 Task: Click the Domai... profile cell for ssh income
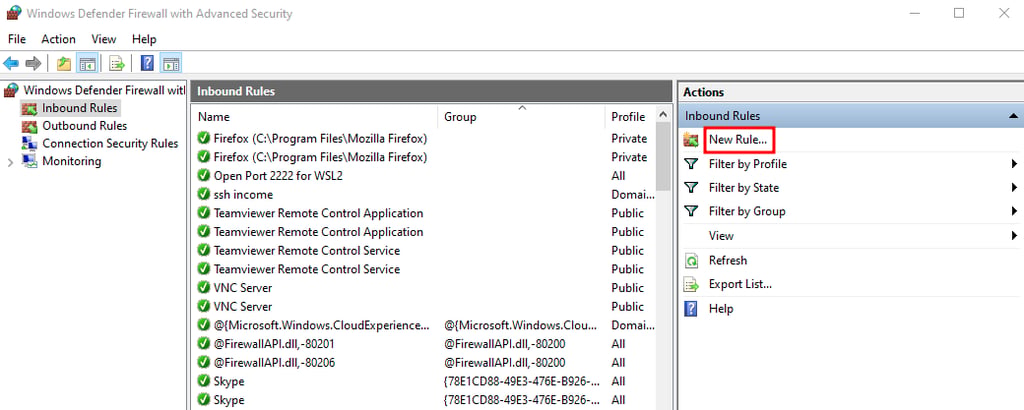pos(632,195)
